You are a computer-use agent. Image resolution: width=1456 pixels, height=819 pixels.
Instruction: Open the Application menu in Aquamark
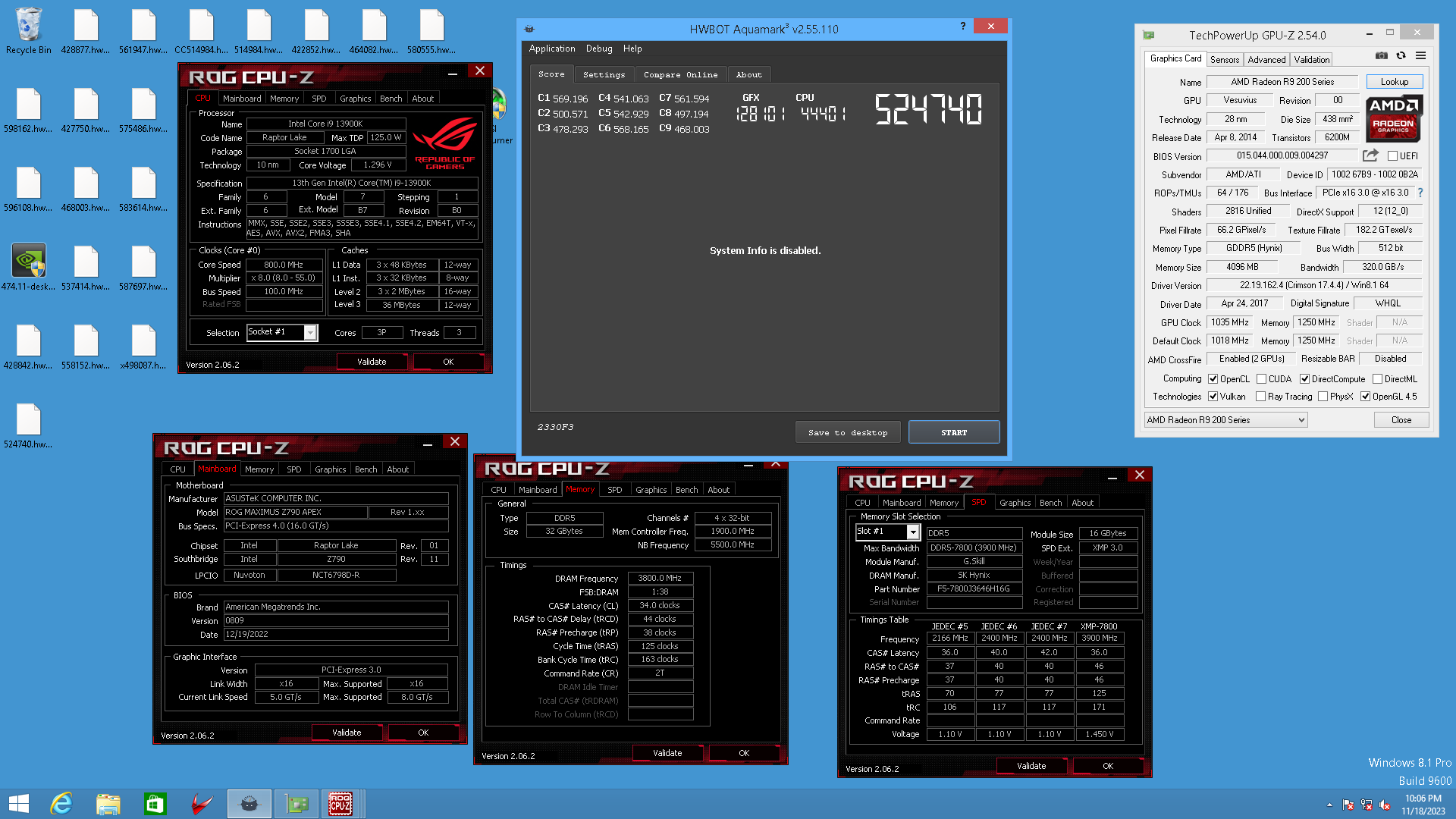click(x=552, y=49)
